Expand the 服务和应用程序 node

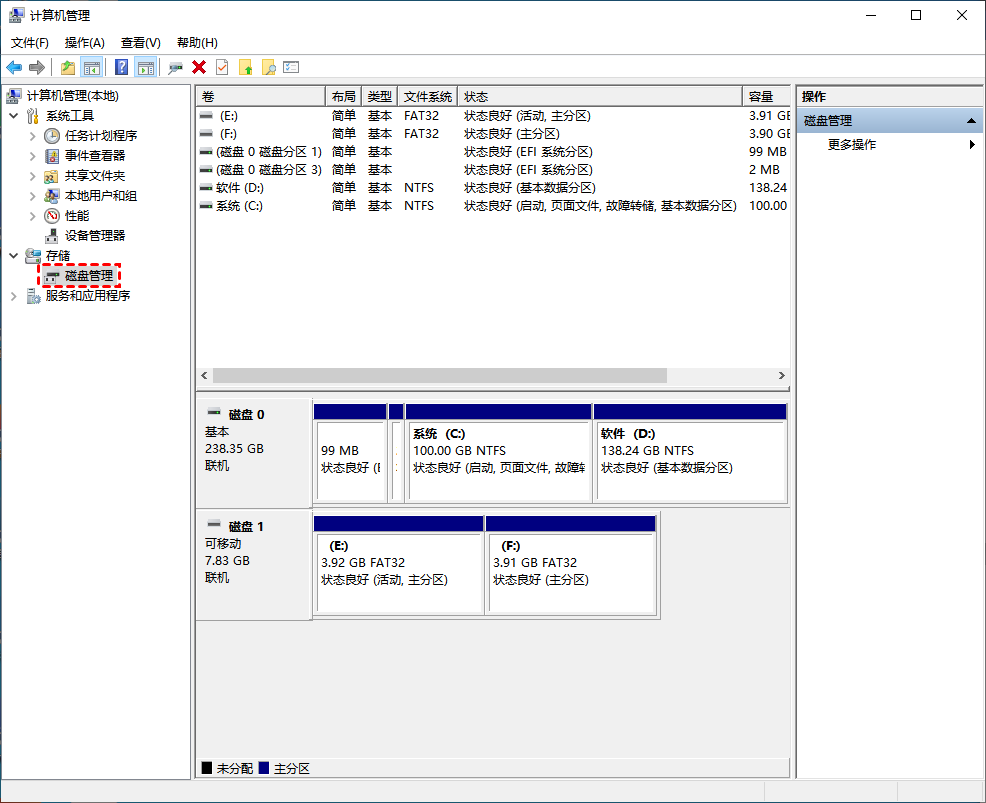(14, 296)
